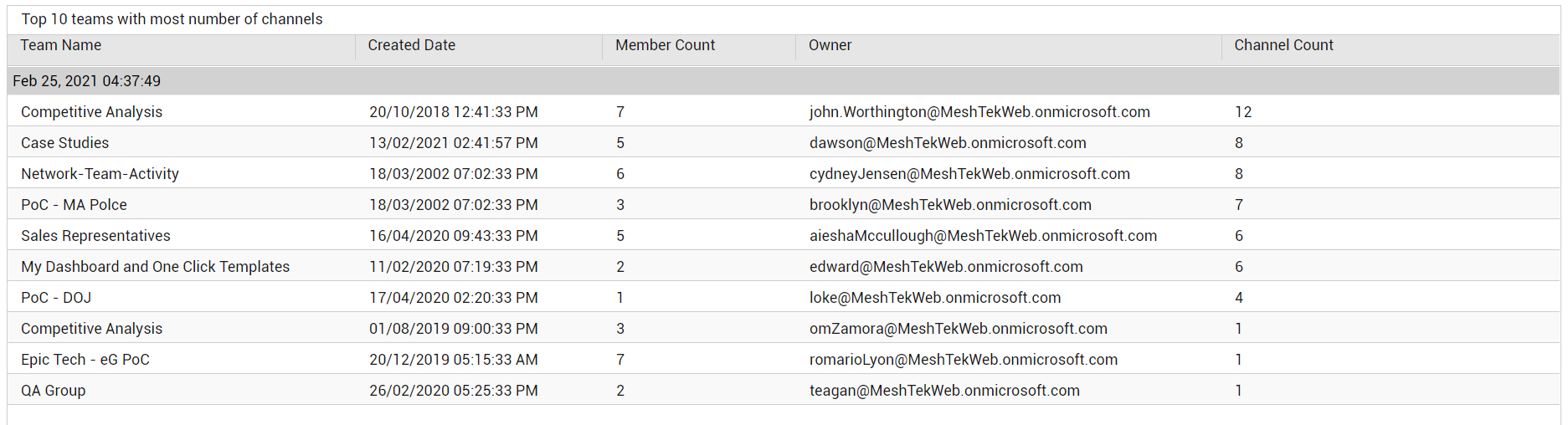Screen dimensions: 1568x425
Task: Select the PoC - MA Polce team row
Action: click(x=784, y=204)
